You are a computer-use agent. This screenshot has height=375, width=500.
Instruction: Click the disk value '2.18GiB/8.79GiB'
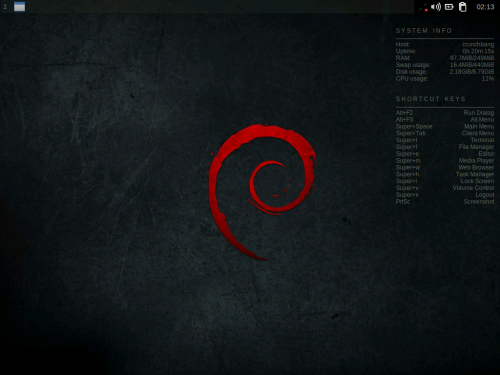click(x=472, y=72)
